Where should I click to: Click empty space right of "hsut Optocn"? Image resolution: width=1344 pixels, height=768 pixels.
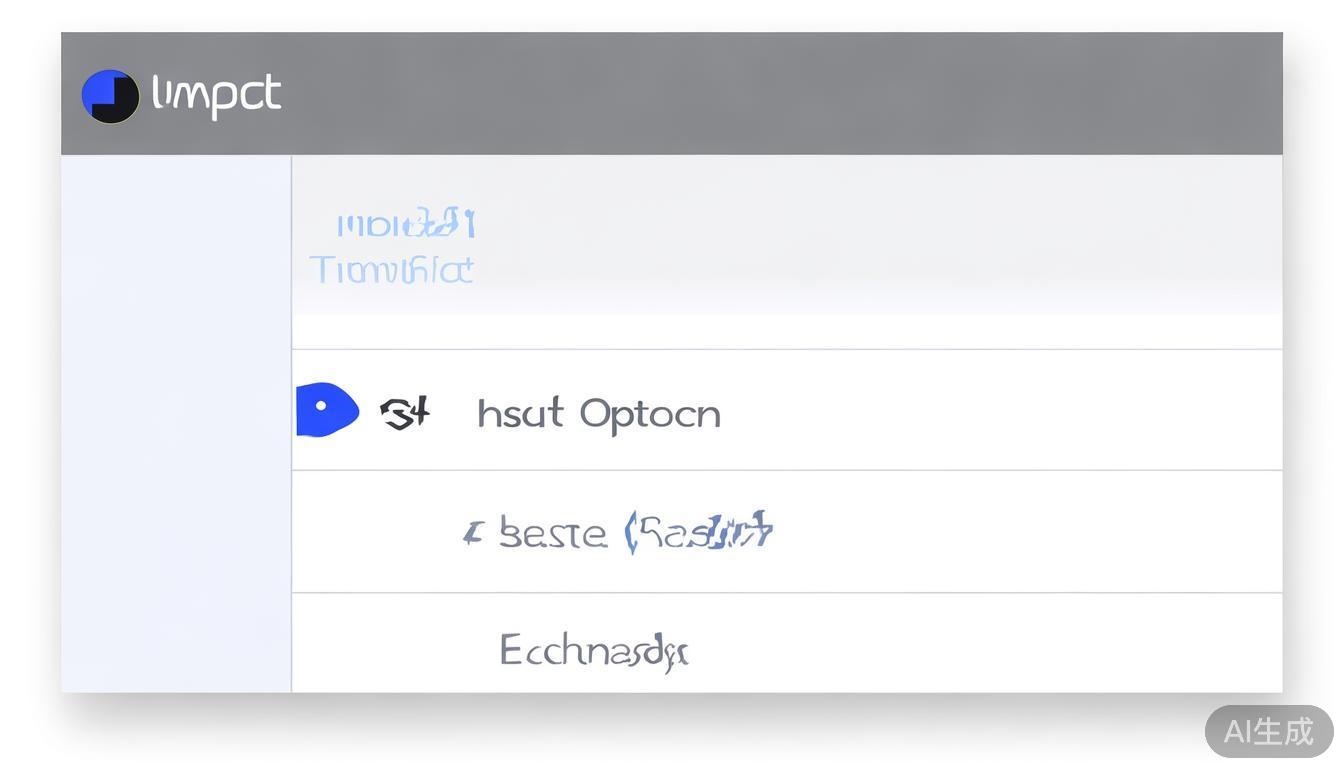click(x=1000, y=411)
